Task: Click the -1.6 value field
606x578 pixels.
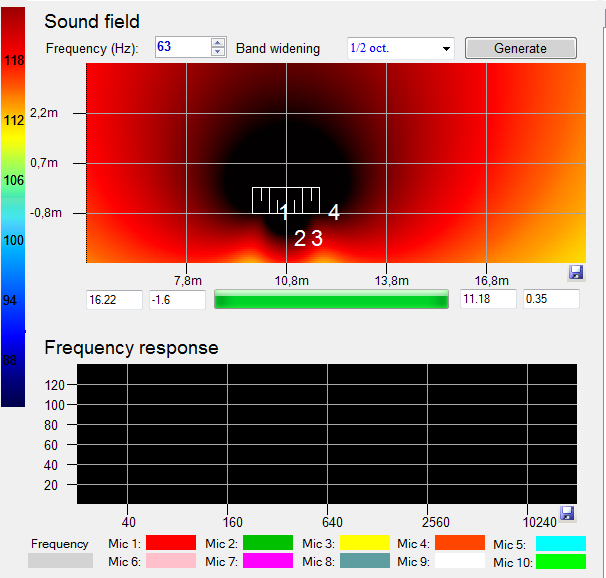Action: coord(177,299)
